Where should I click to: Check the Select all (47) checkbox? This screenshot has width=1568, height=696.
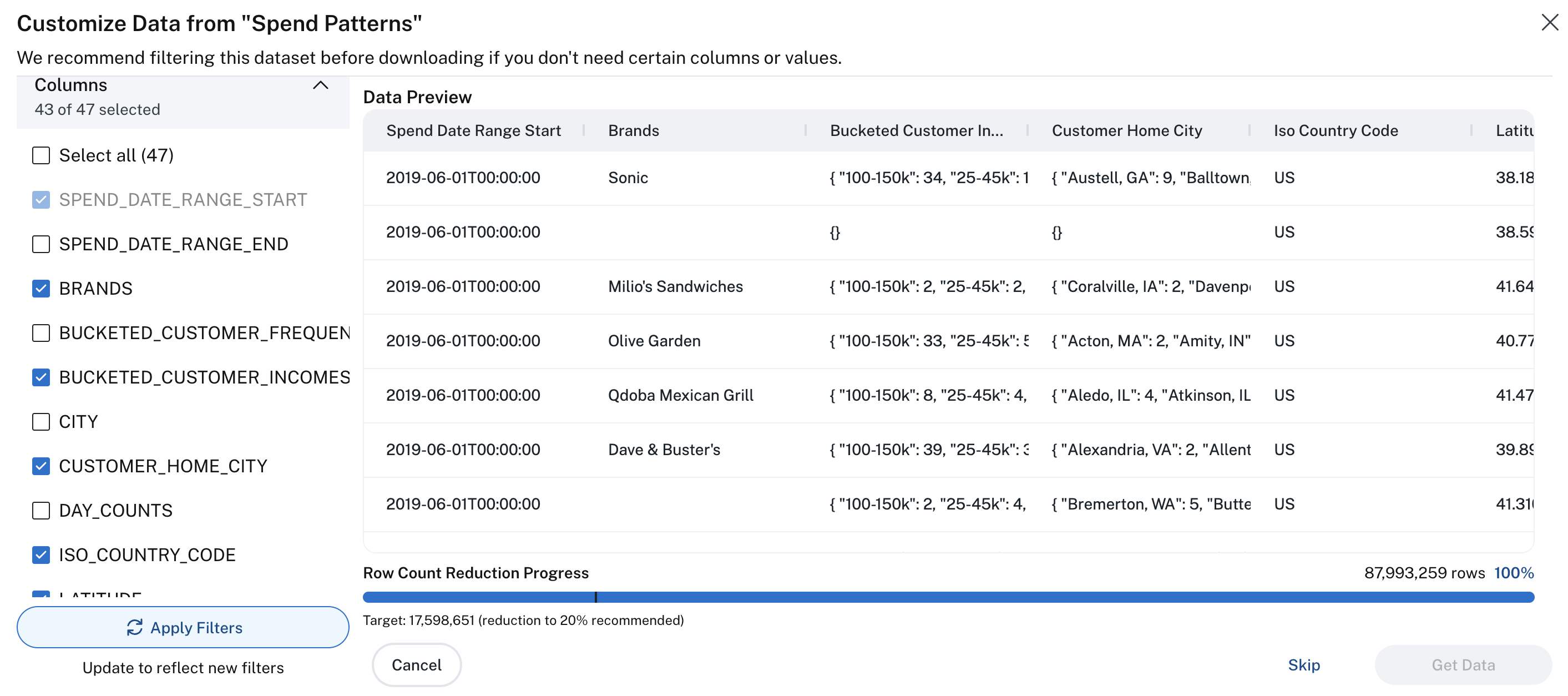pyautogui.click(x=41, y=155)
